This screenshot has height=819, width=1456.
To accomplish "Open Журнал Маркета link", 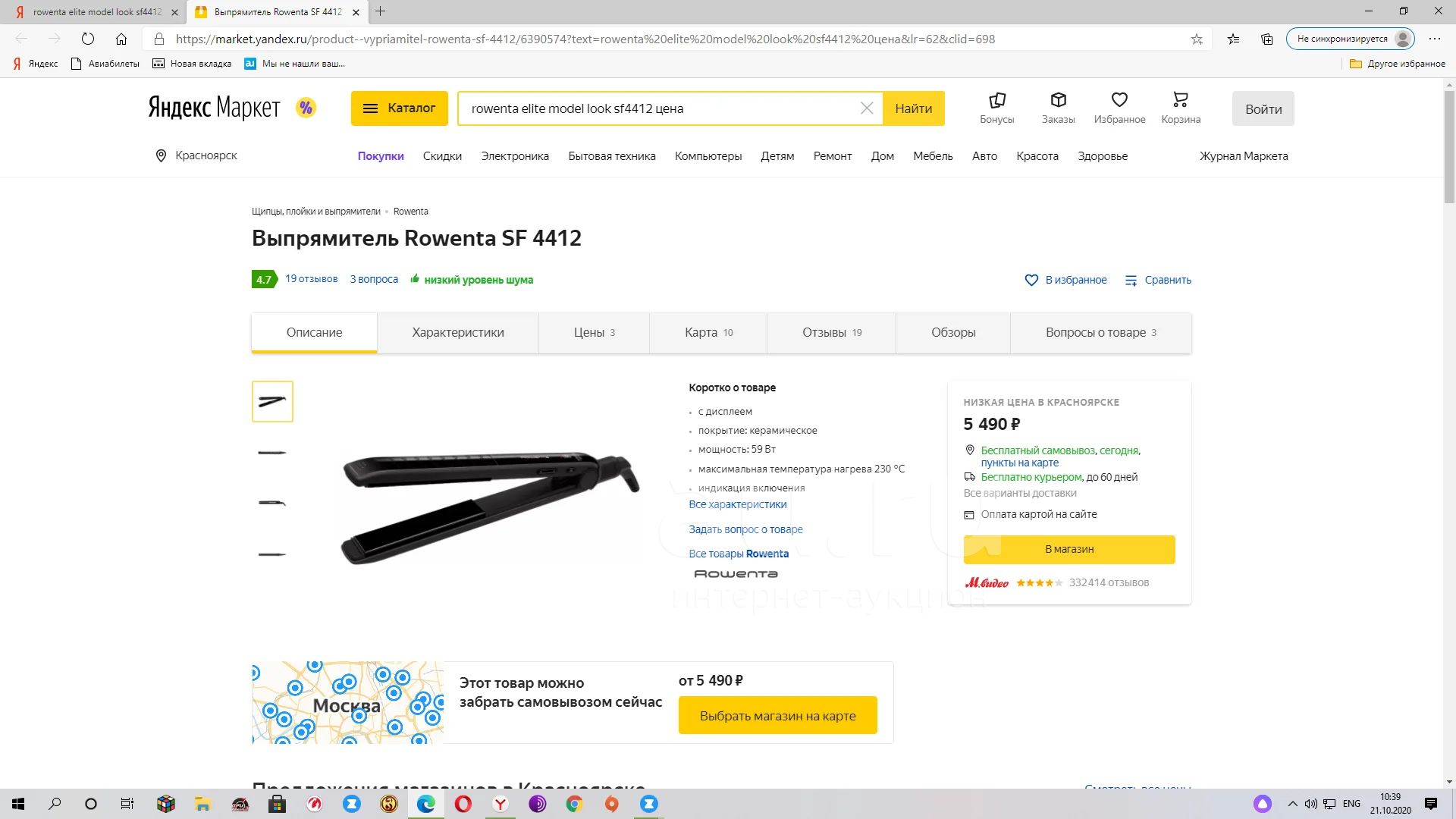I will pos(1244,156).
